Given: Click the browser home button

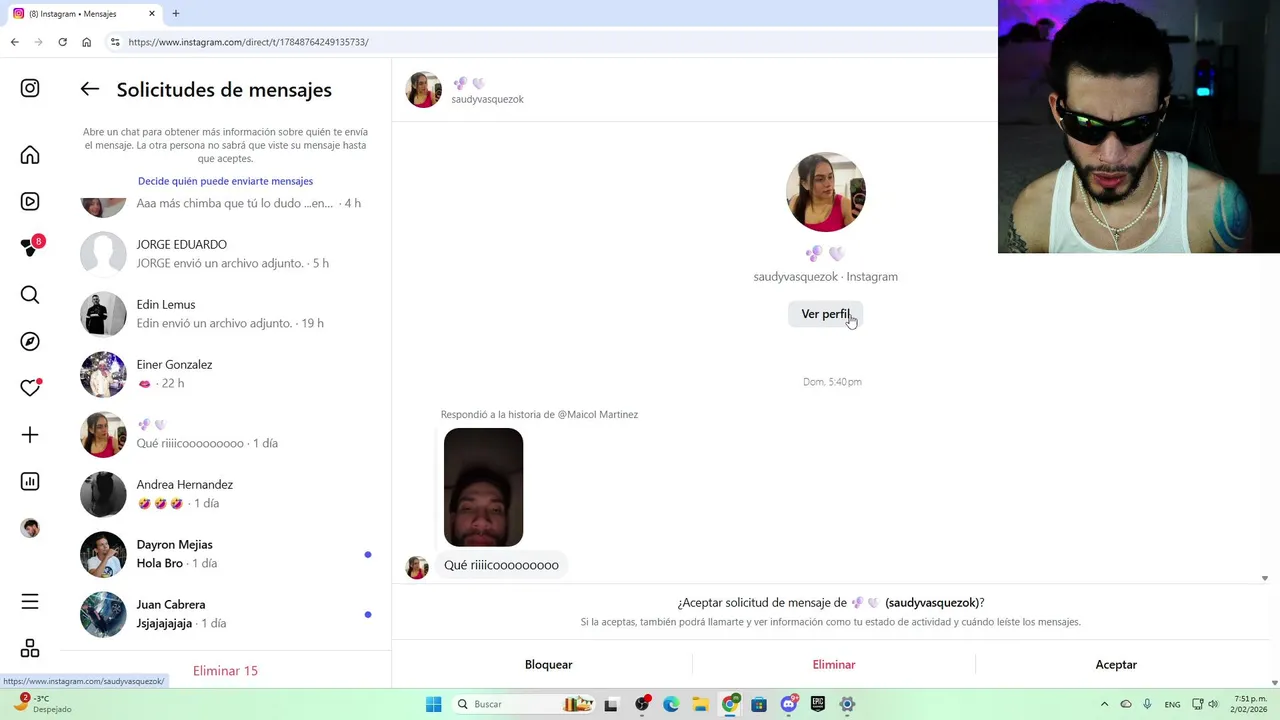Looking at the screenshot, I should point(86,42).
